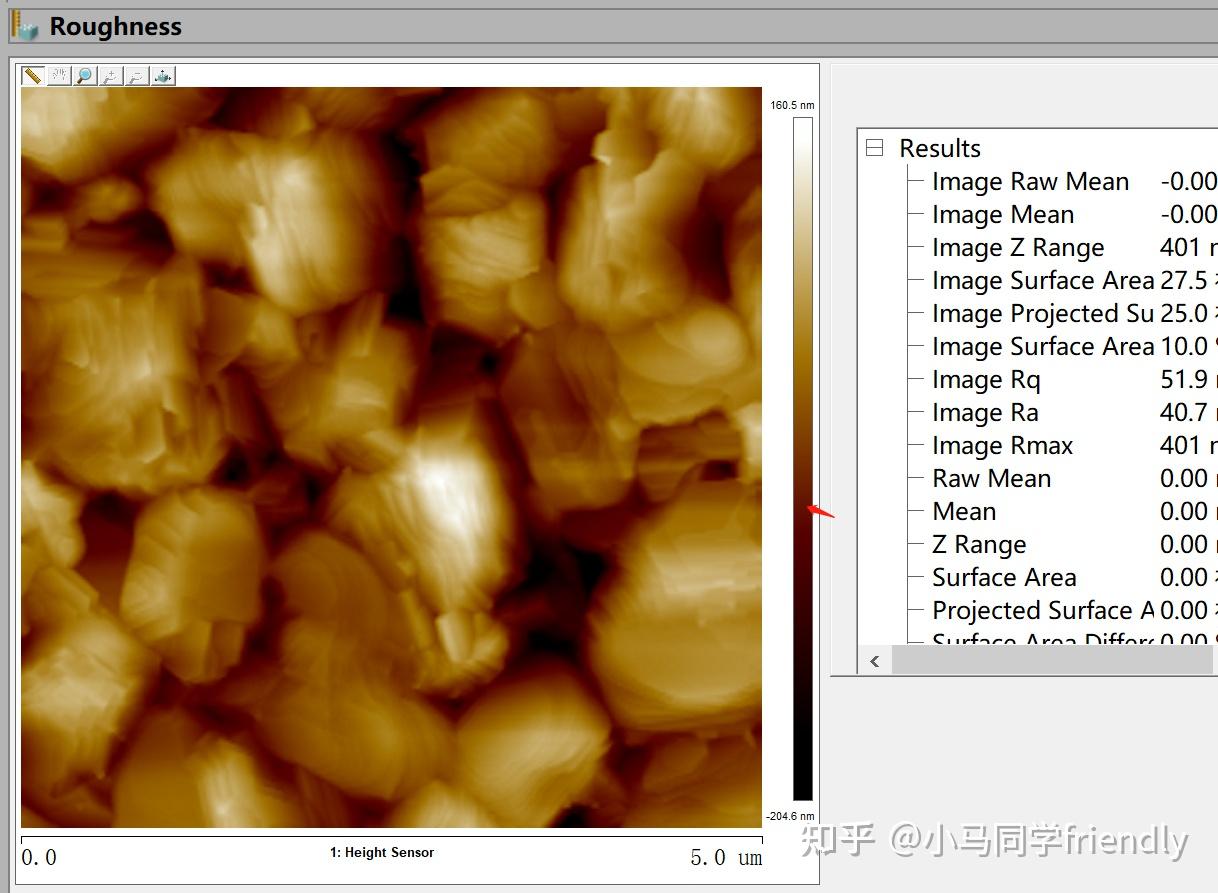Click the zoom in plus icon
This screenshot has height=893, width=1218.
coord(111,75)
